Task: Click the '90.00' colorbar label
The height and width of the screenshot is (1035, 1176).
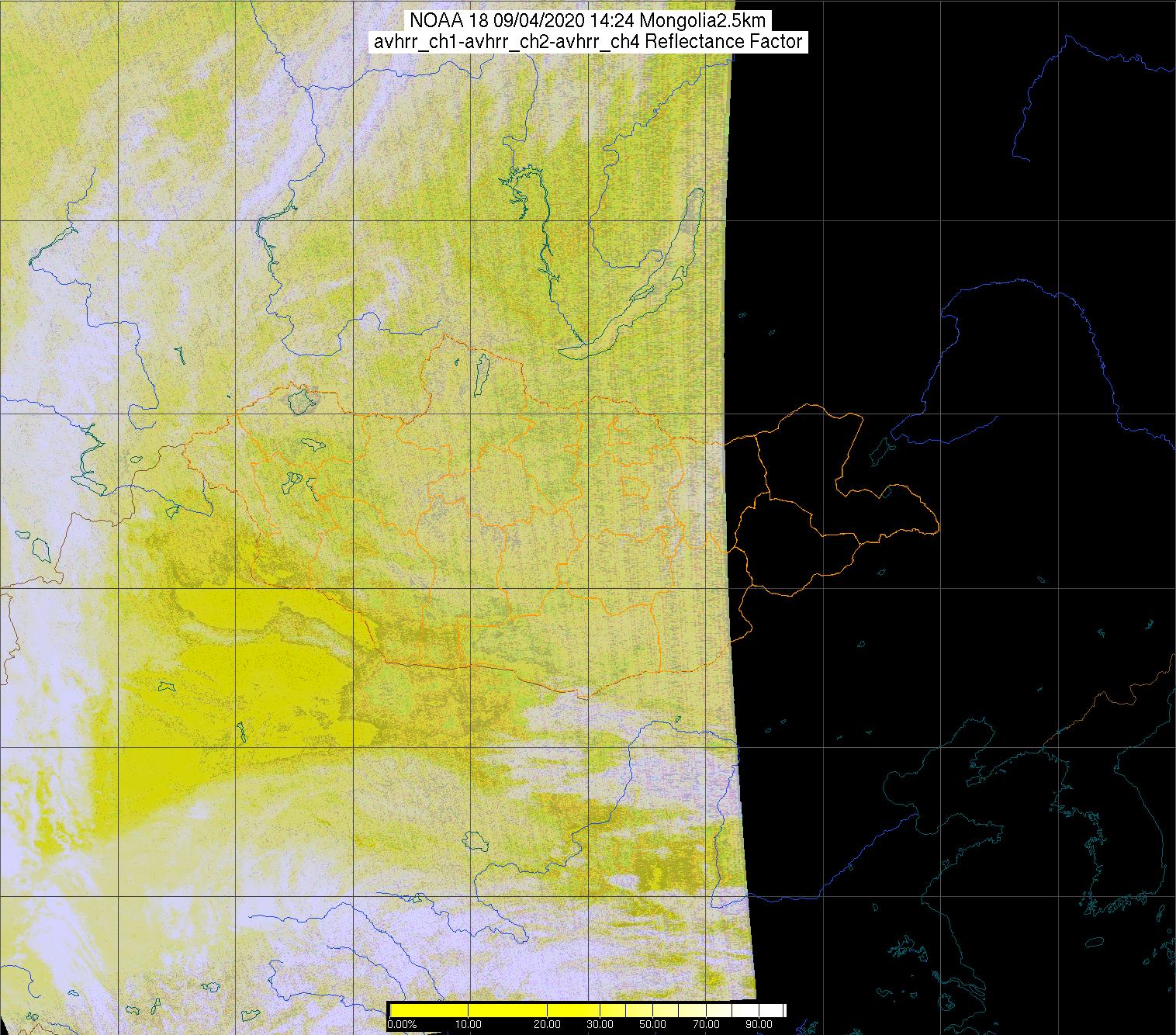Action: click(759, 1024)
